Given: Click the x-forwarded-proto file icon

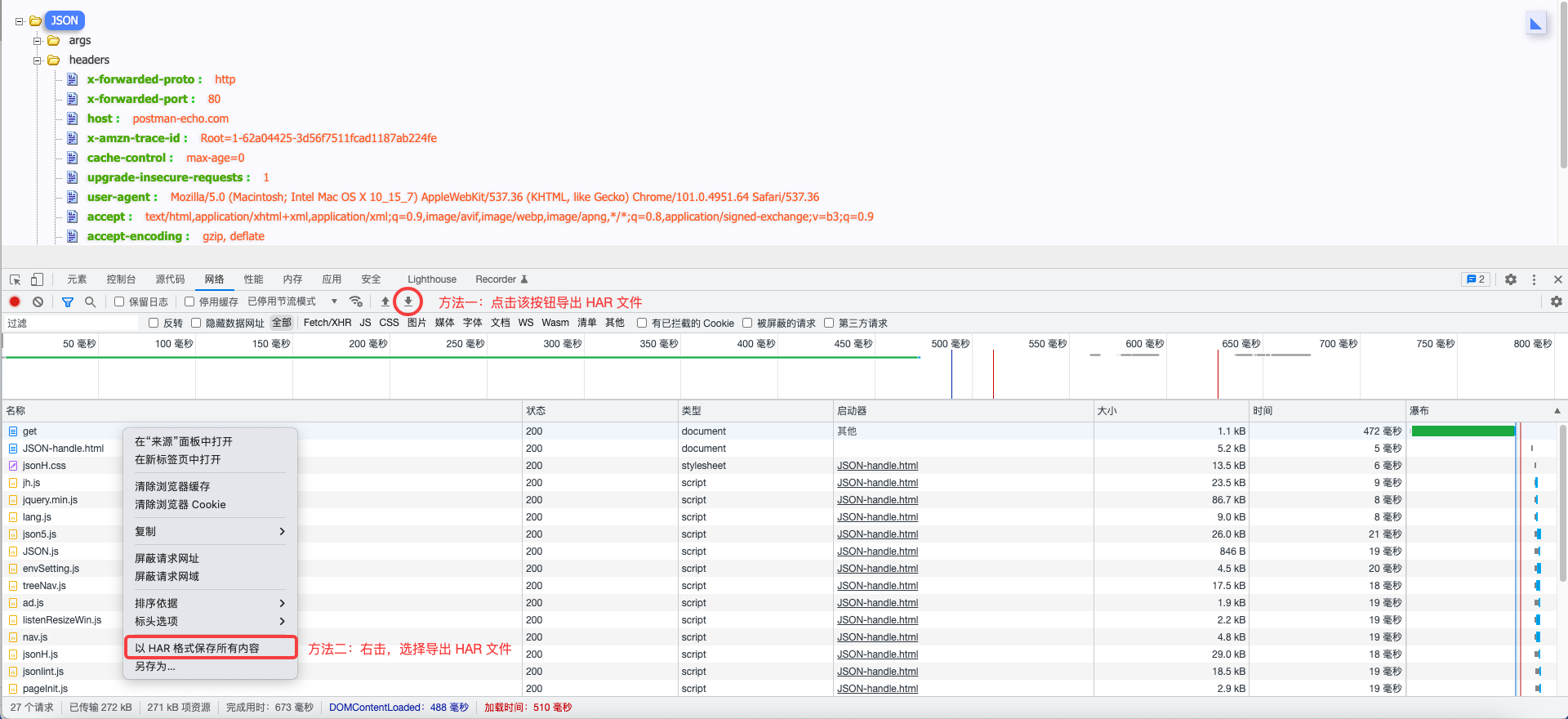Looking at the screenshot, I should 72,79.
